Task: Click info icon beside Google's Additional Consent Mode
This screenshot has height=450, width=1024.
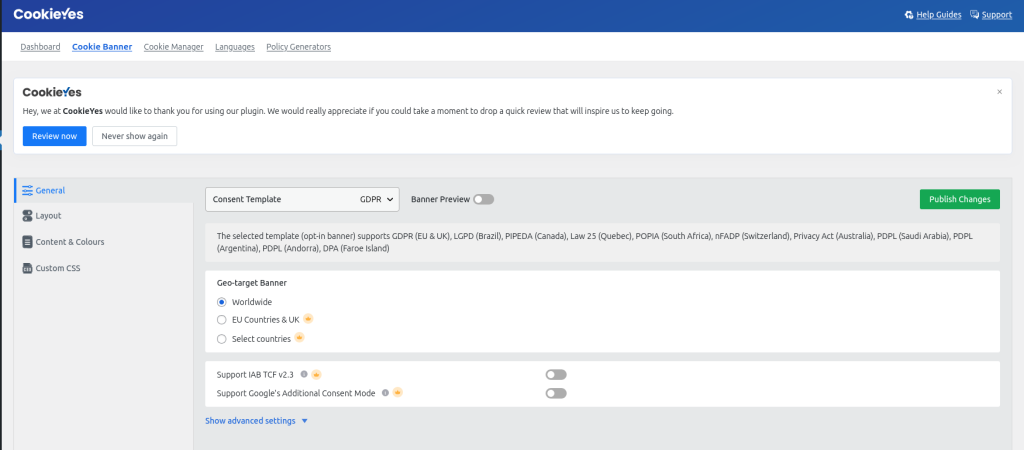Action: [x=385, y=393]
